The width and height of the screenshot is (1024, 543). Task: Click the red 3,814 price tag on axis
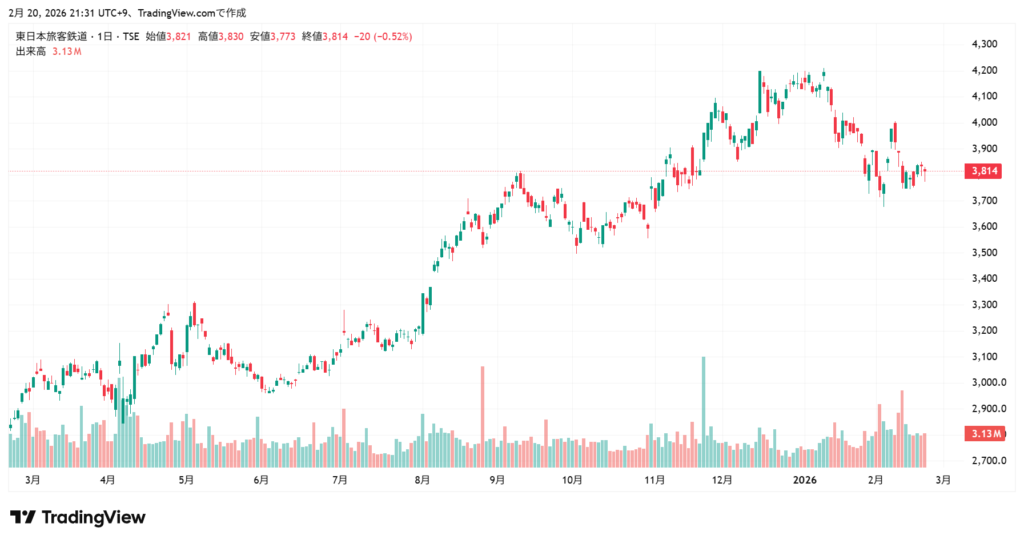[986, 171]
